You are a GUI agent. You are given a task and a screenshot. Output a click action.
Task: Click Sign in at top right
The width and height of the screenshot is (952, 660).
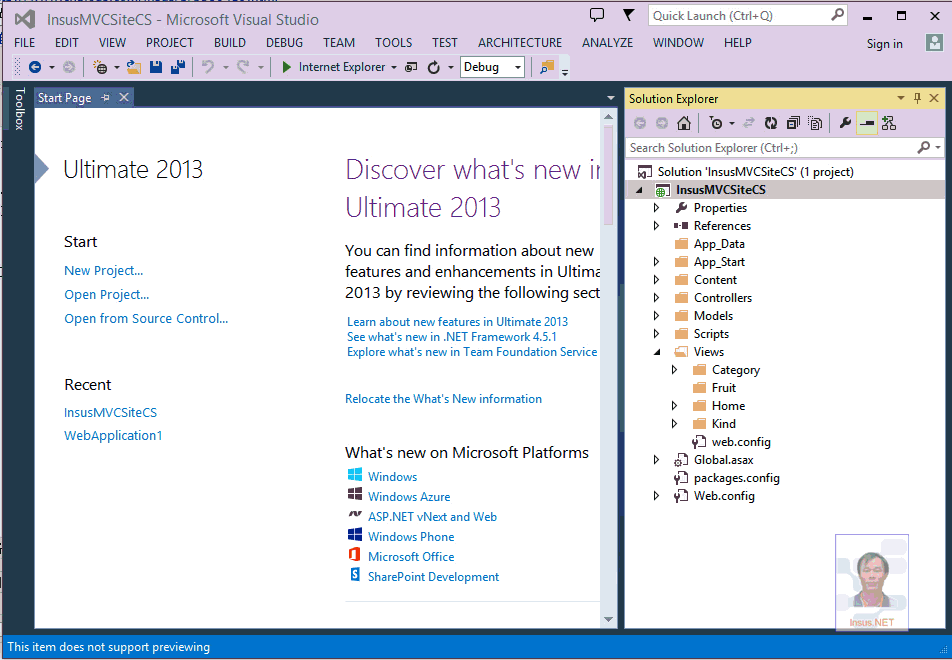[x=885, y=44]
